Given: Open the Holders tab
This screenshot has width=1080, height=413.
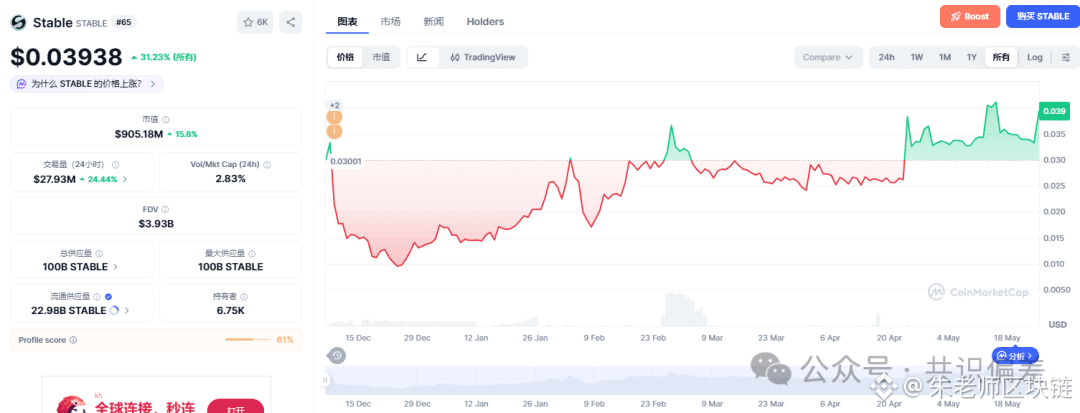Looking at the screenshot, I should pos(485,21).
